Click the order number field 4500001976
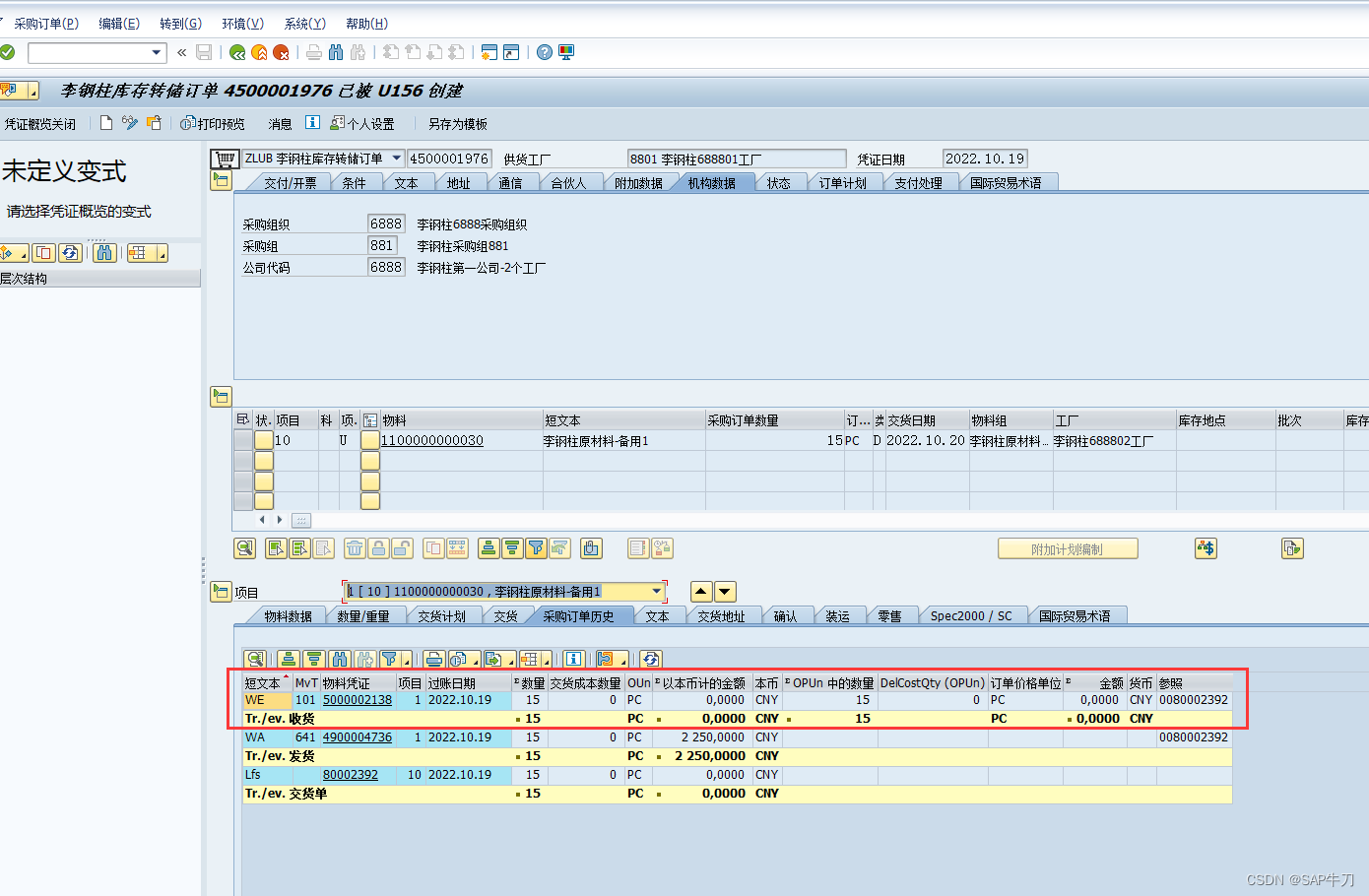1369x896 pixels. (x=449, y=159)
